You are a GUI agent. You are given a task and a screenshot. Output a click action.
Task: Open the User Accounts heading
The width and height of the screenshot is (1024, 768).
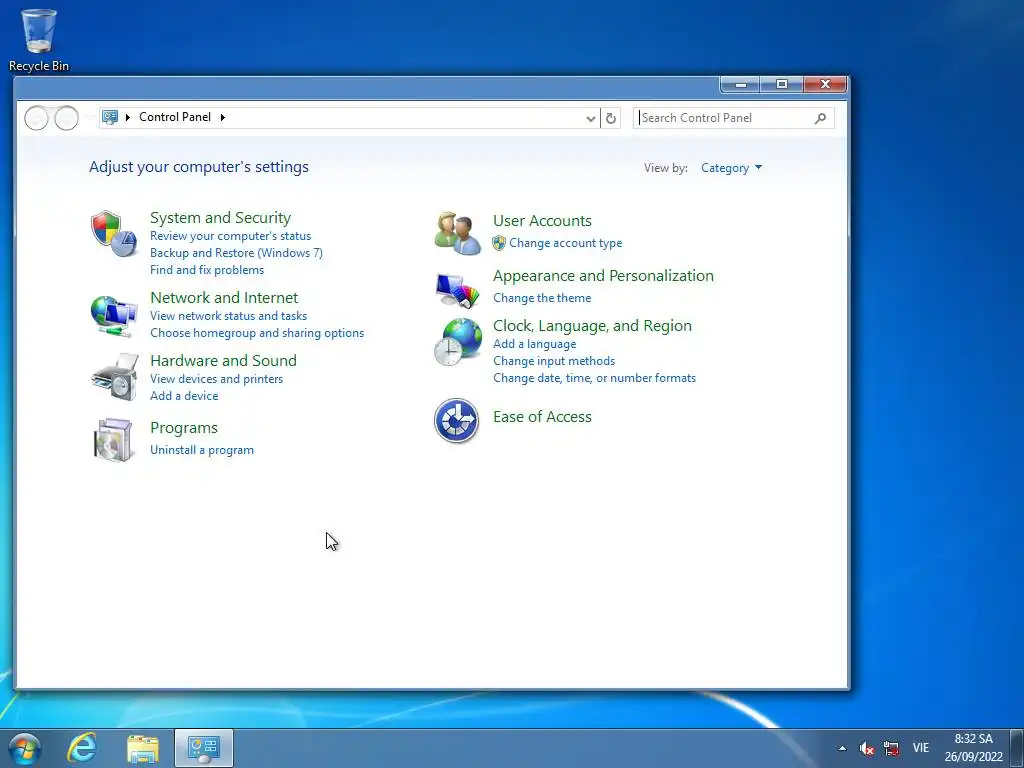(542, 221)
